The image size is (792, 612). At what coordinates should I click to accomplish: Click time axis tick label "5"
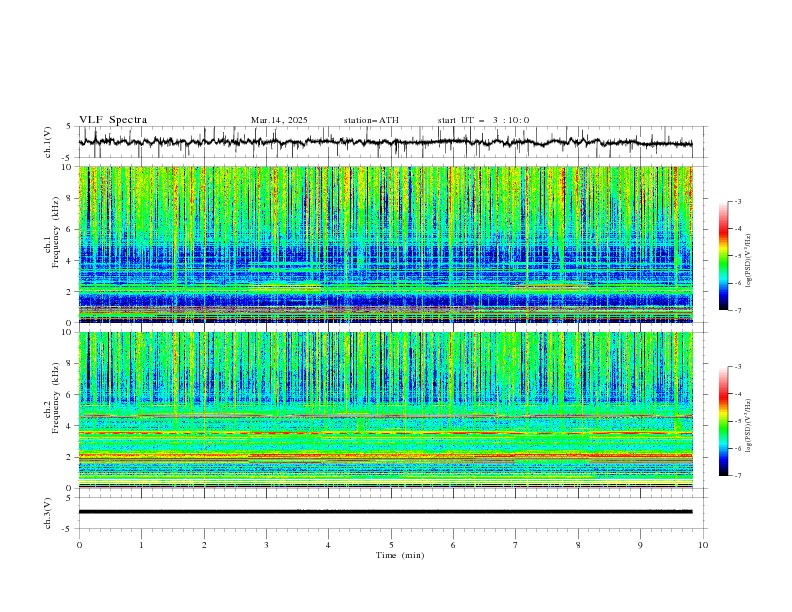coord(391,545)
